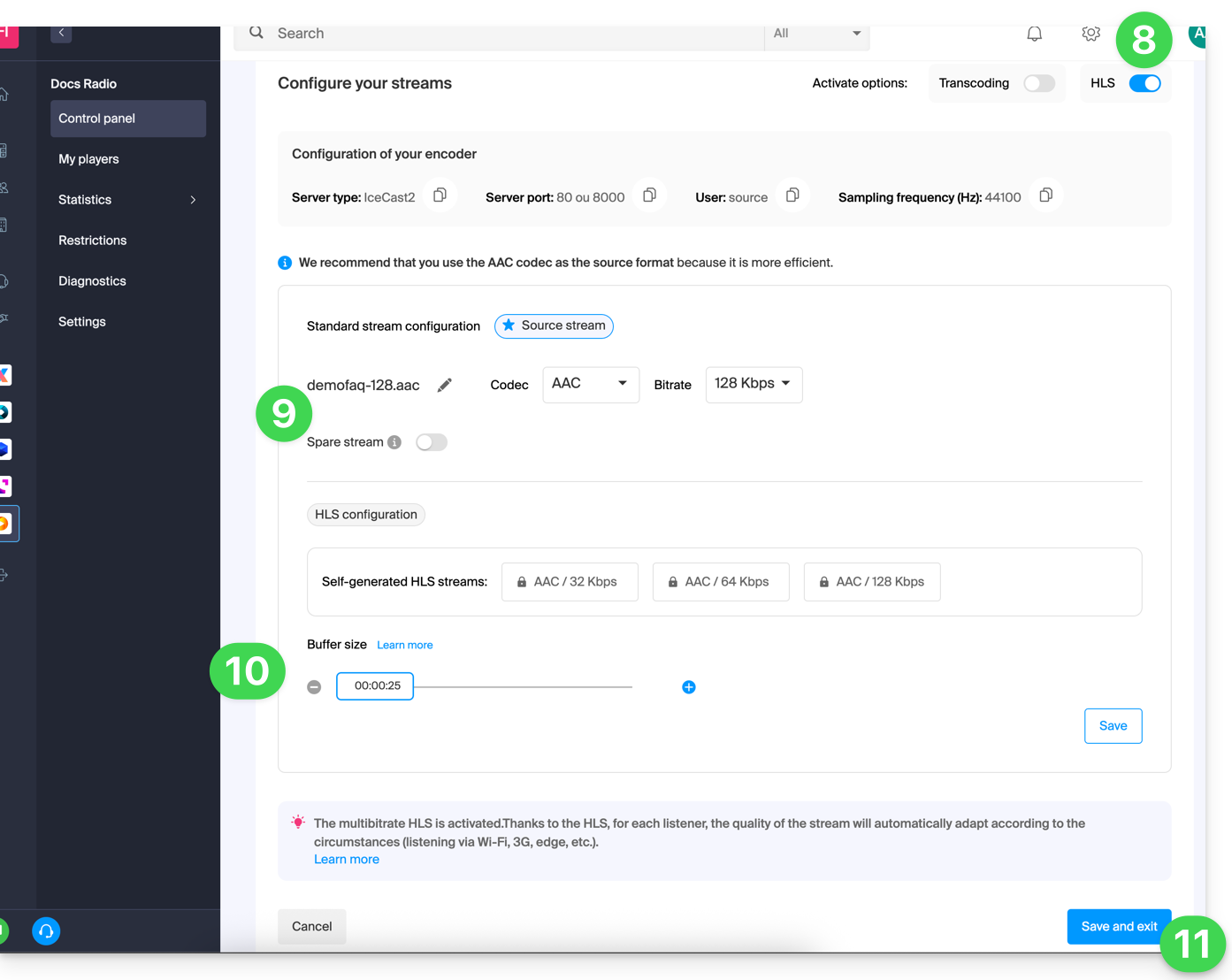Increase buffer size with plus button
Viewport: 1232px width, 980px height.
click(689, 687)
